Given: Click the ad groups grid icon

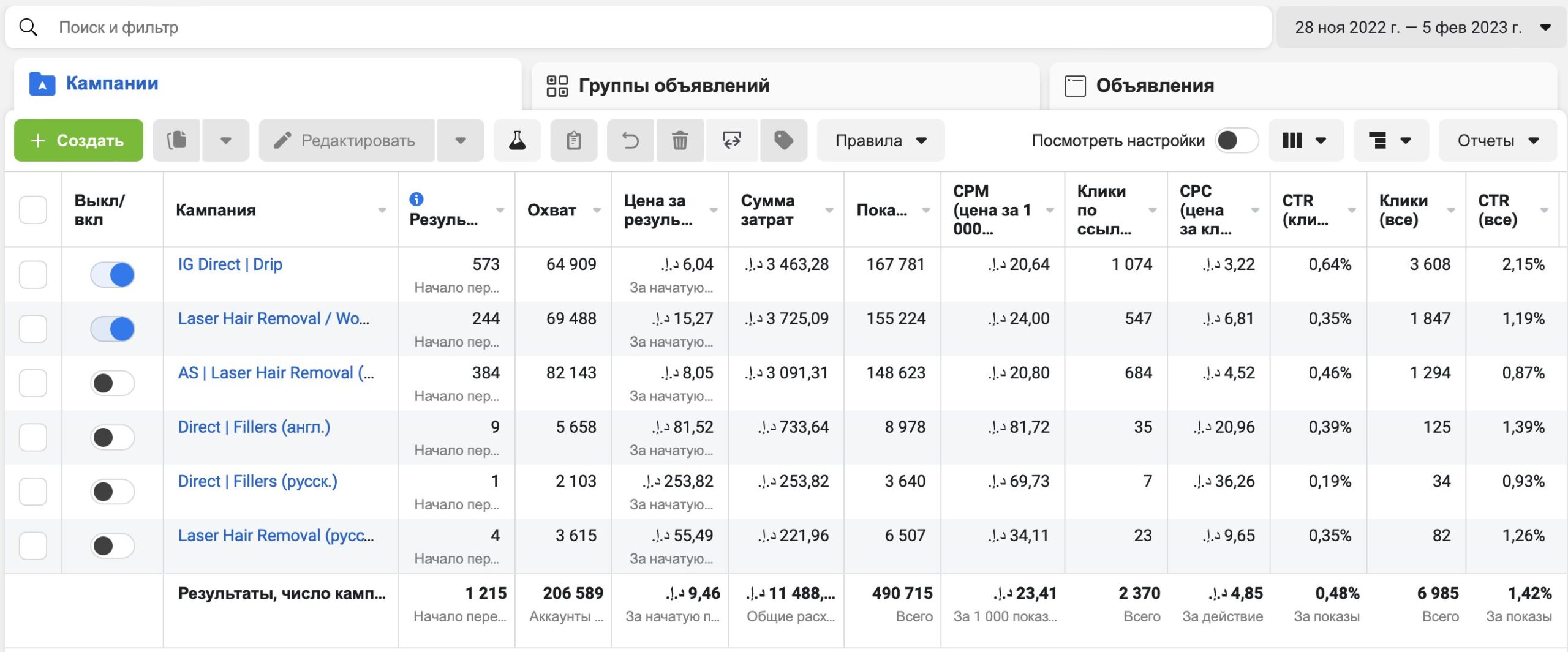Looking at the screenshot, I should tap(557, 86).
